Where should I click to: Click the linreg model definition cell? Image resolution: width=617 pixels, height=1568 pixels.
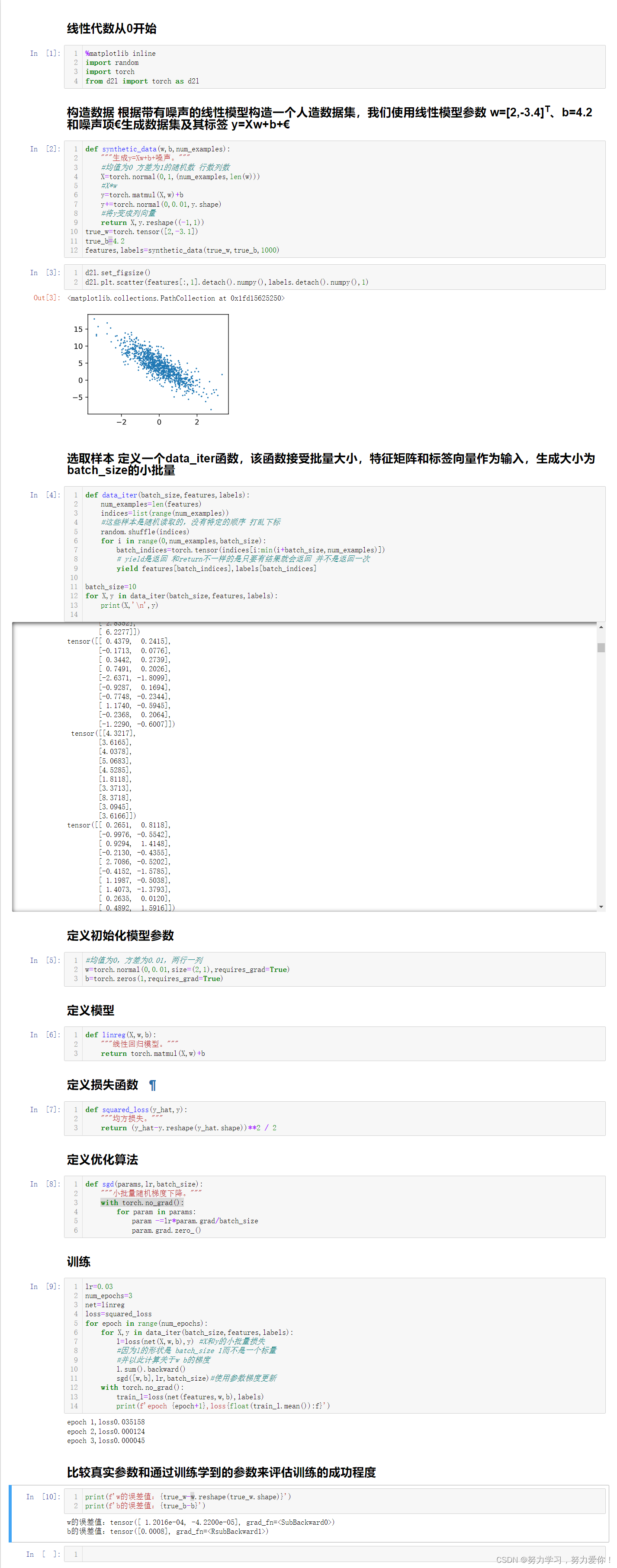point(334,1043)
